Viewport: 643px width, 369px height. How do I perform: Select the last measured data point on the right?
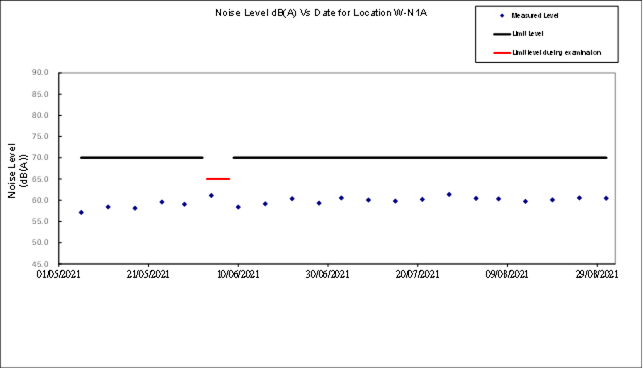pos(606,198)
